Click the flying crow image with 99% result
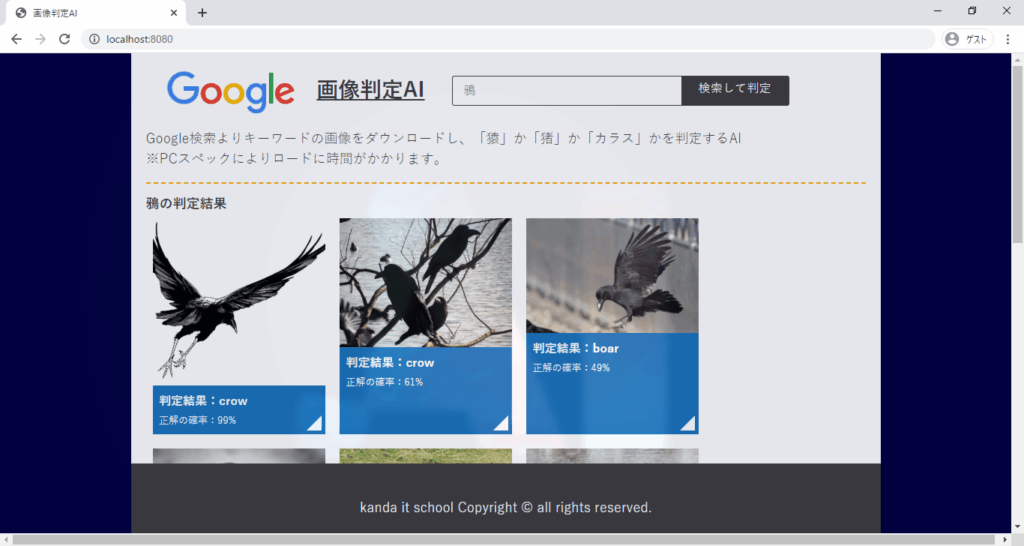Screen dimensions: 1024x546 tap(239, 300)
